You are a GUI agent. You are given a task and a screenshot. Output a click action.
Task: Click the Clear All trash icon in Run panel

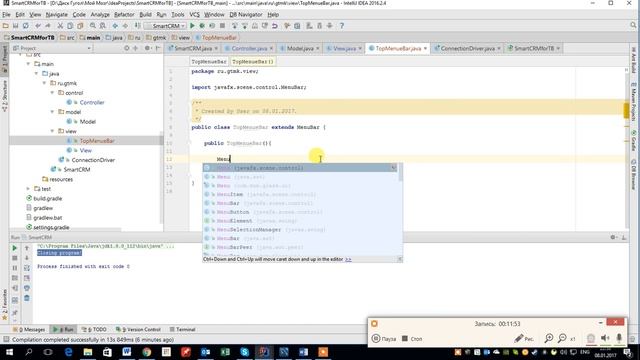(x=27, y=298)
